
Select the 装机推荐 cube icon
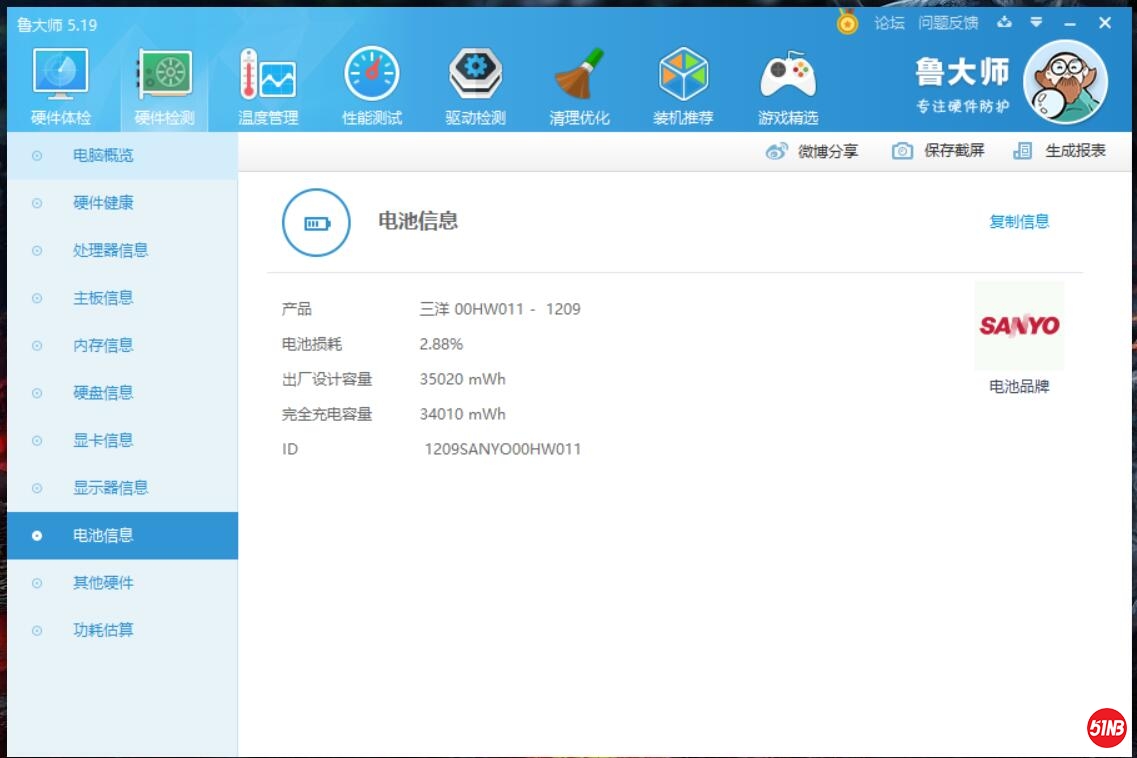[684, 75]
